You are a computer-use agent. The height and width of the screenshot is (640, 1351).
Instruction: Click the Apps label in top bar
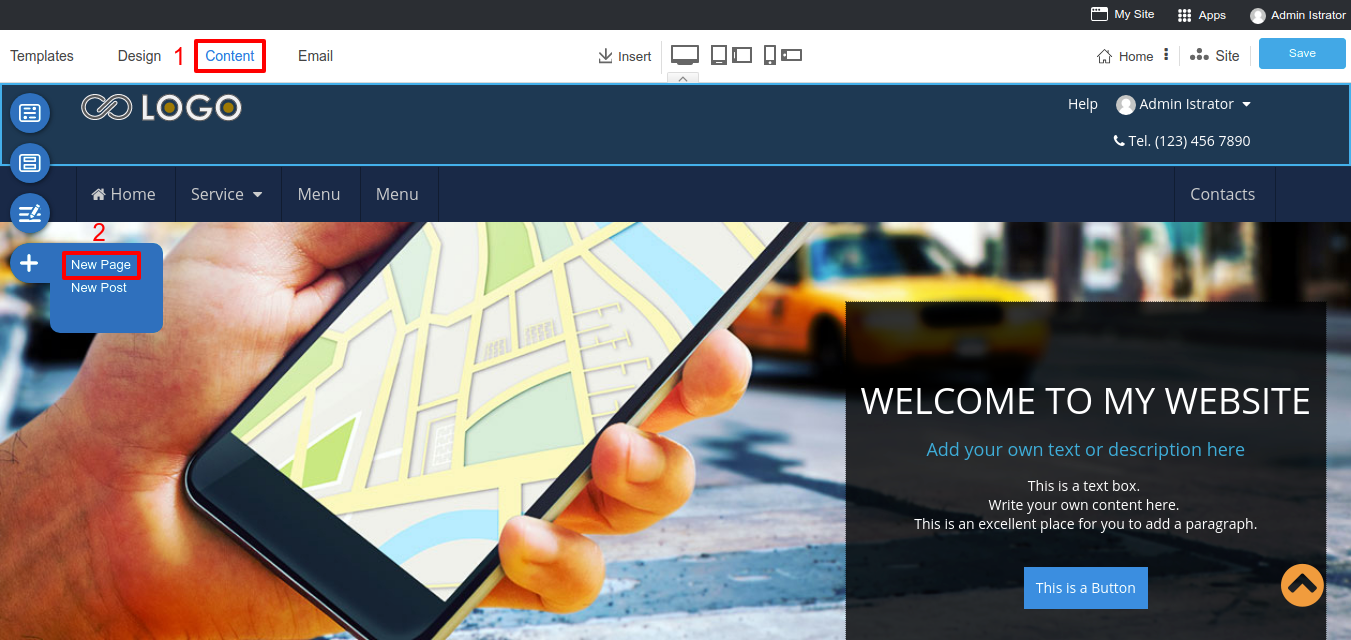1212,16
